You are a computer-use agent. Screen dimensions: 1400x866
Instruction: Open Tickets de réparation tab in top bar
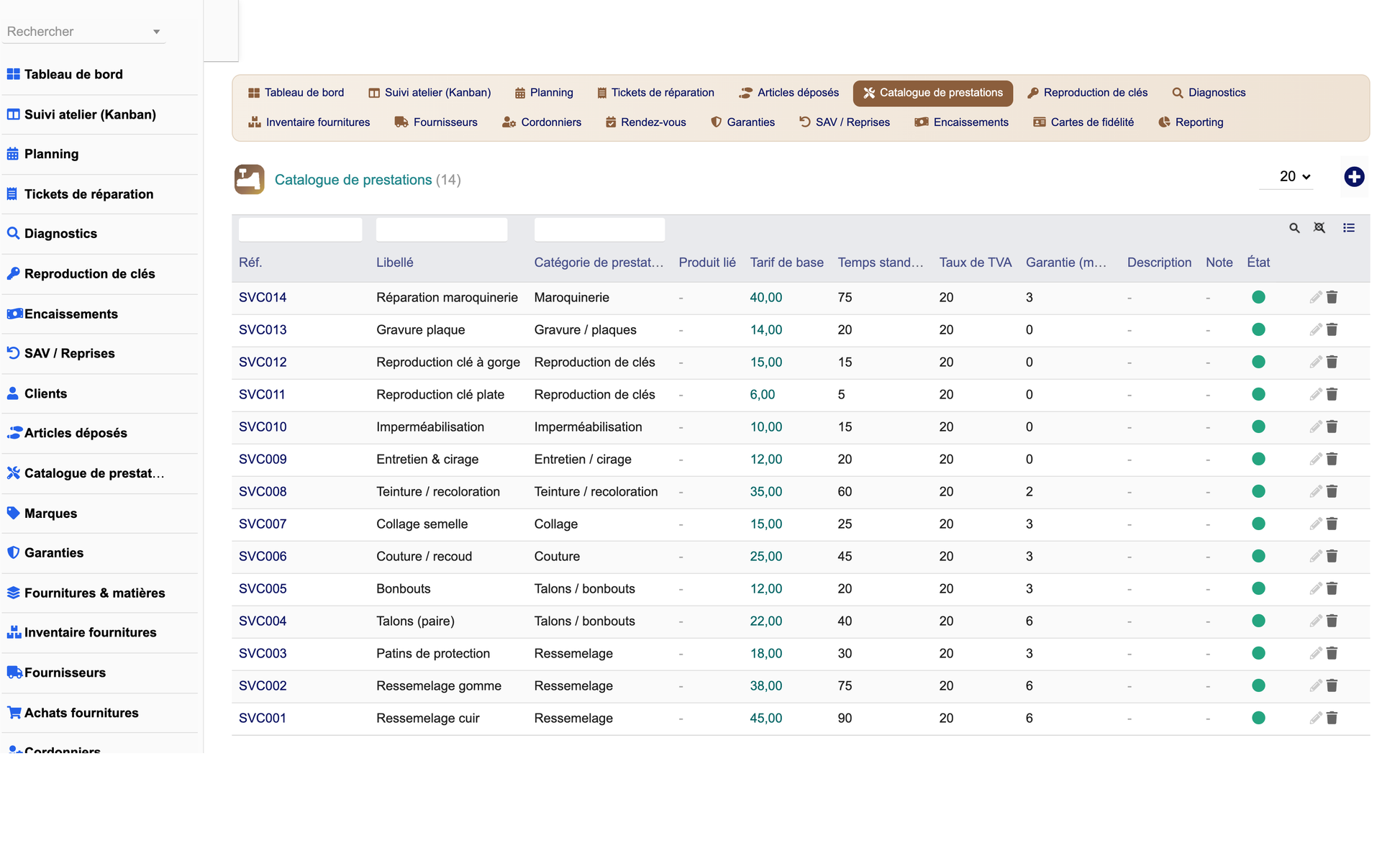(655, 93)
